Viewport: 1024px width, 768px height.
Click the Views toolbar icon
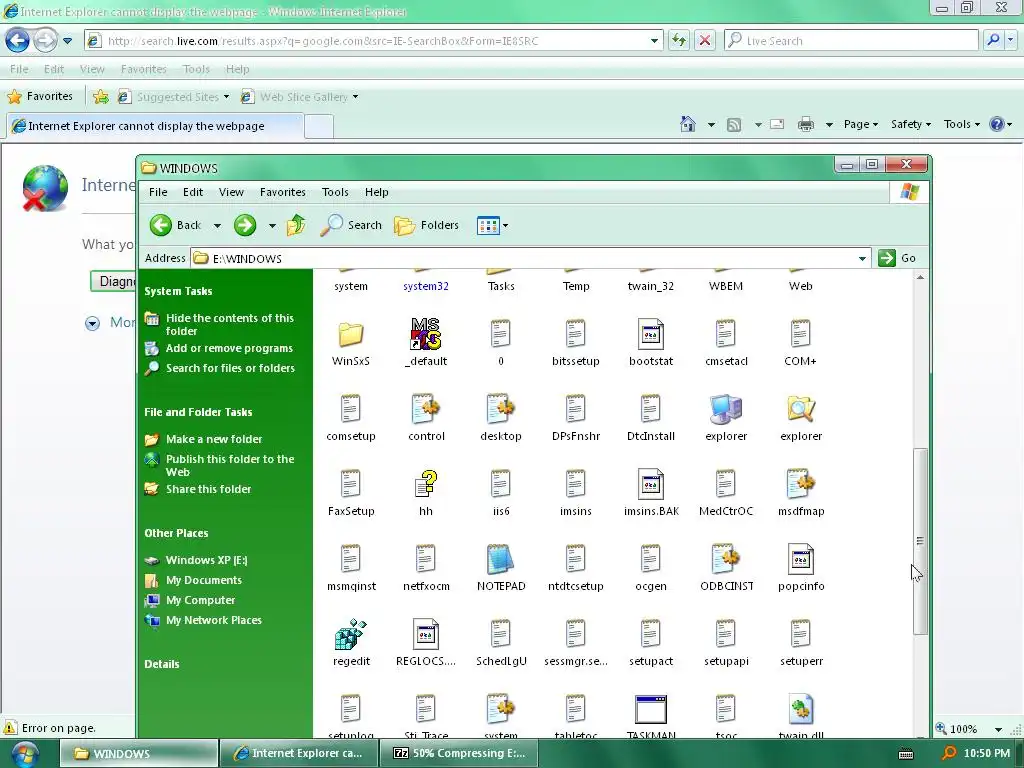(488, 225)
